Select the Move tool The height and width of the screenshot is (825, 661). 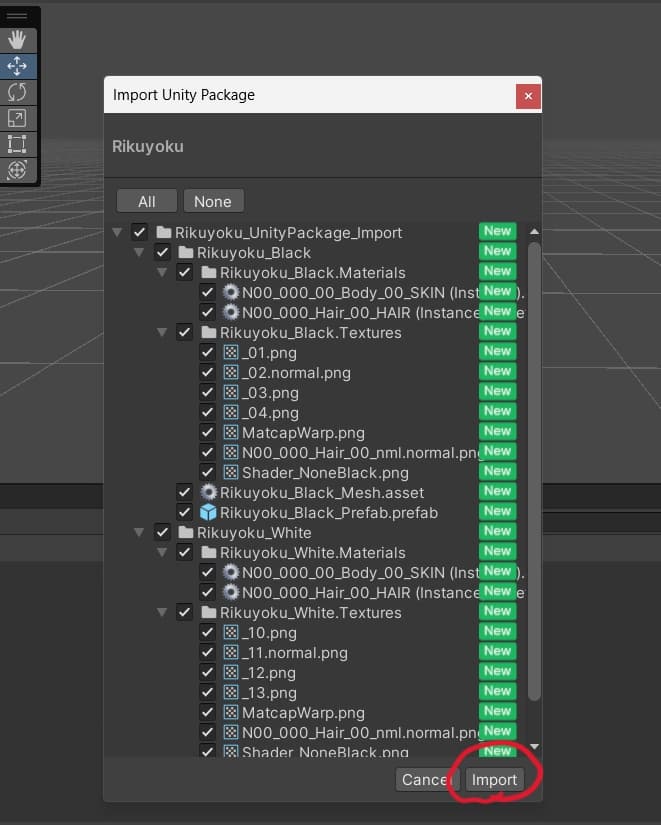click(17, 67)
